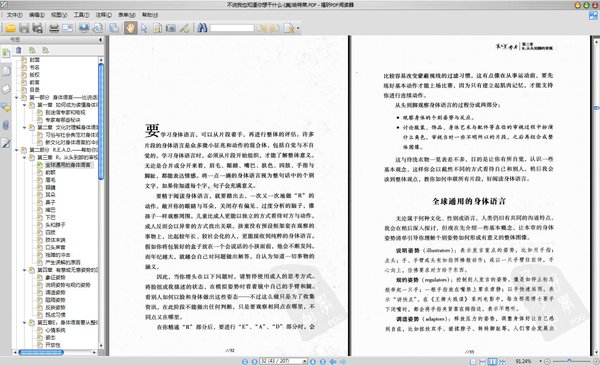600x366 pixels.
Task: Click the Print icon
Action: tap(54, 28)
